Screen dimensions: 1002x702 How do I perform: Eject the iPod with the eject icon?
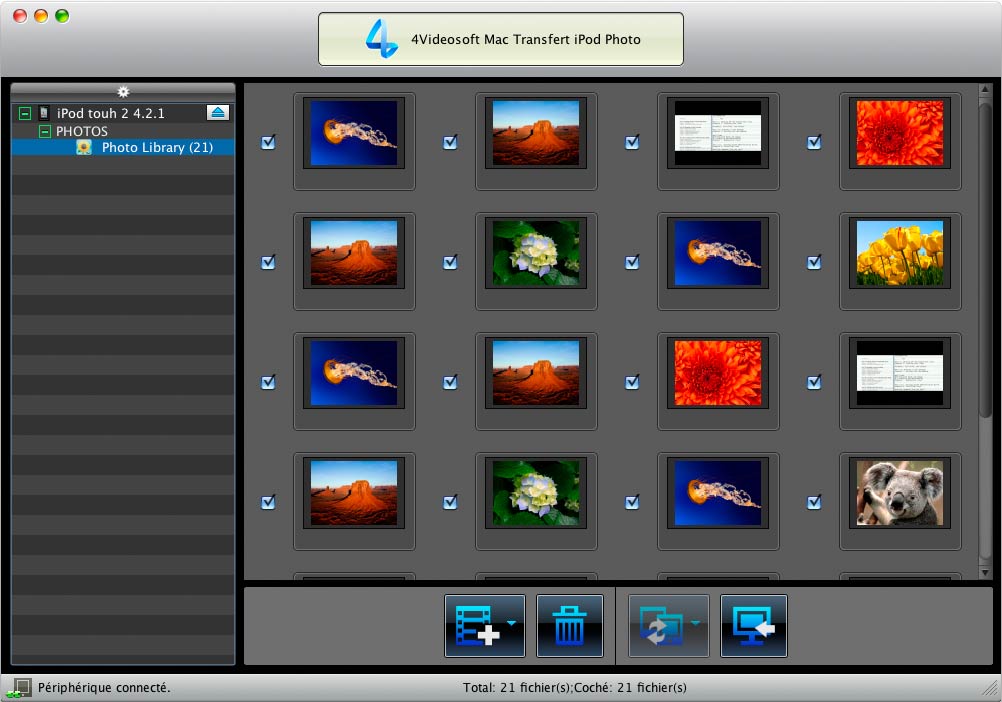(218, 113)
